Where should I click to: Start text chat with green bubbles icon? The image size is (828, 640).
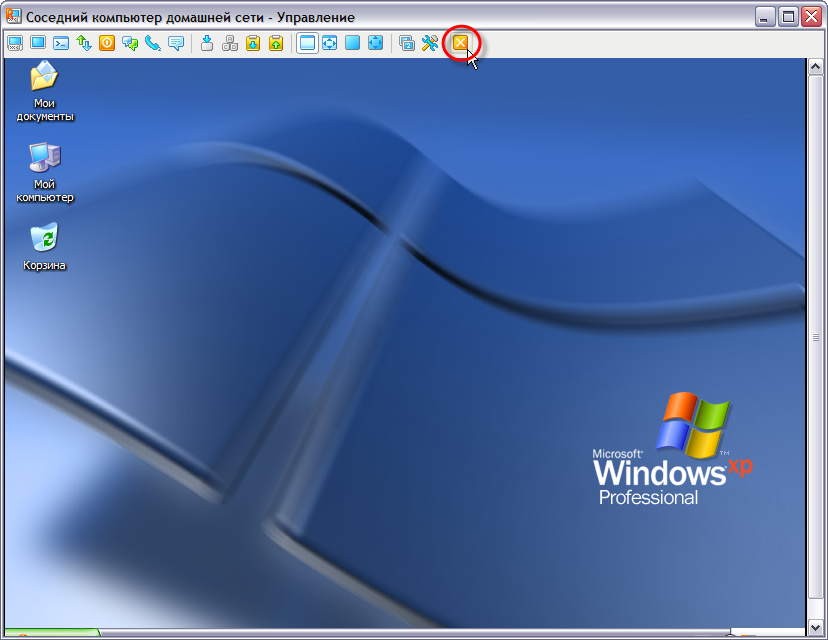pos(130,43)
